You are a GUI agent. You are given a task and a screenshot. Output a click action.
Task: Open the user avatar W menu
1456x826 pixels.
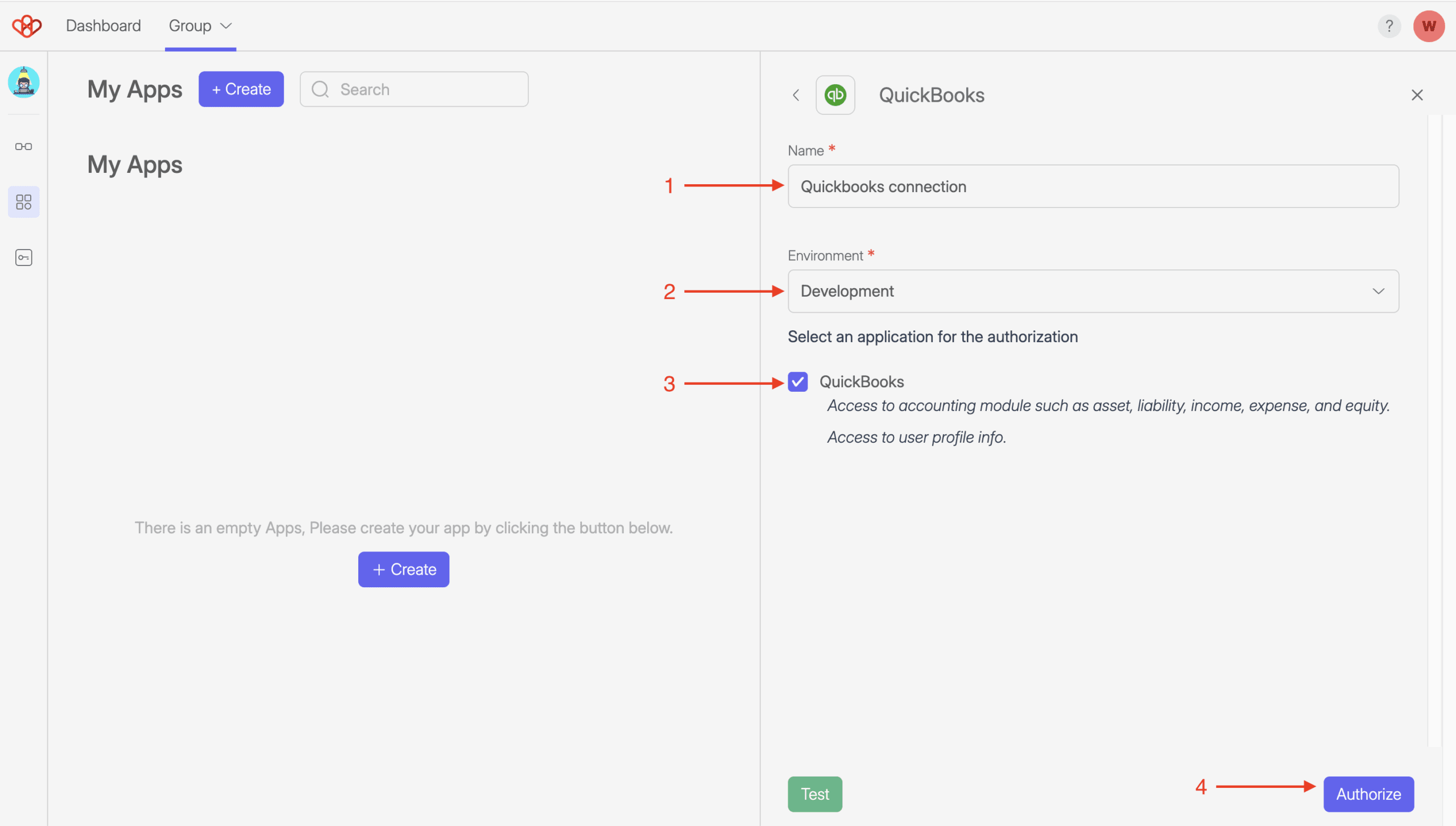point(1429,26)
